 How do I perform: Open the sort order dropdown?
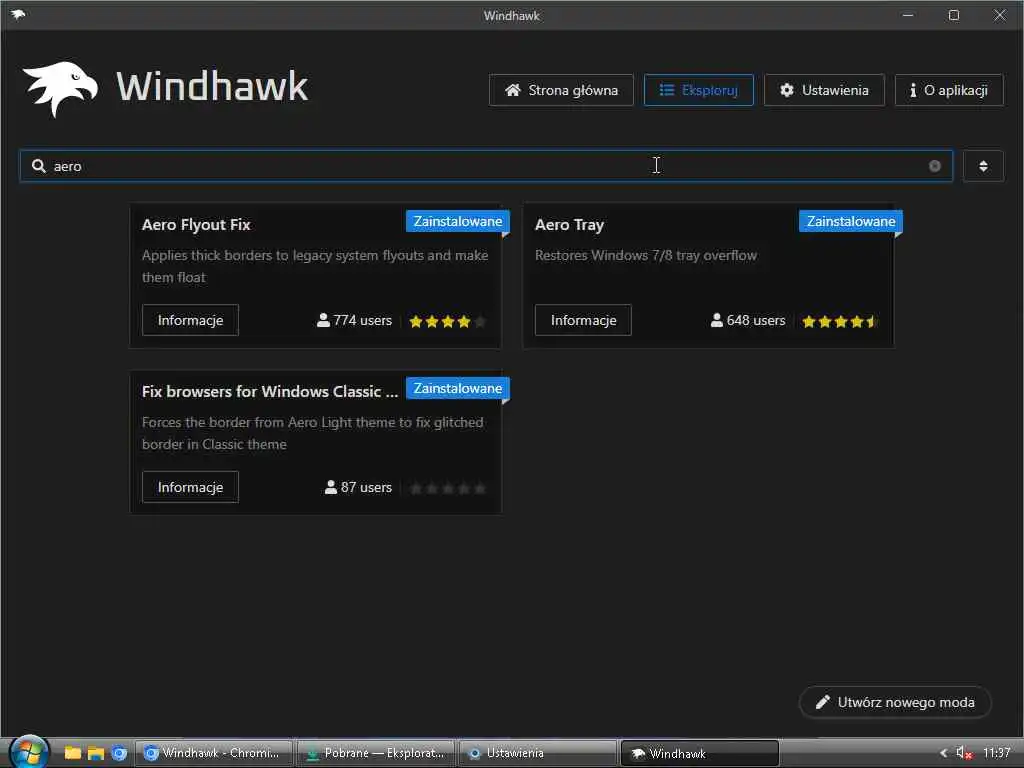coord(983,166)
